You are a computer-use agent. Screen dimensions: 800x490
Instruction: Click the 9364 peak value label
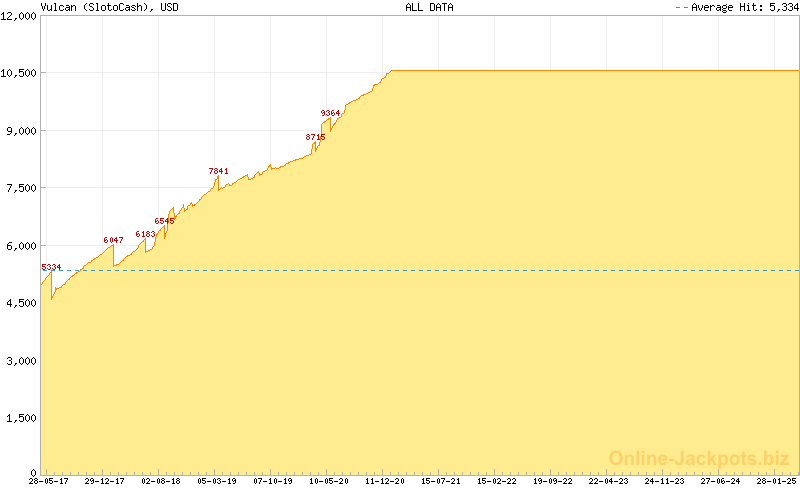pyautogui.click(x=331, y=113)
